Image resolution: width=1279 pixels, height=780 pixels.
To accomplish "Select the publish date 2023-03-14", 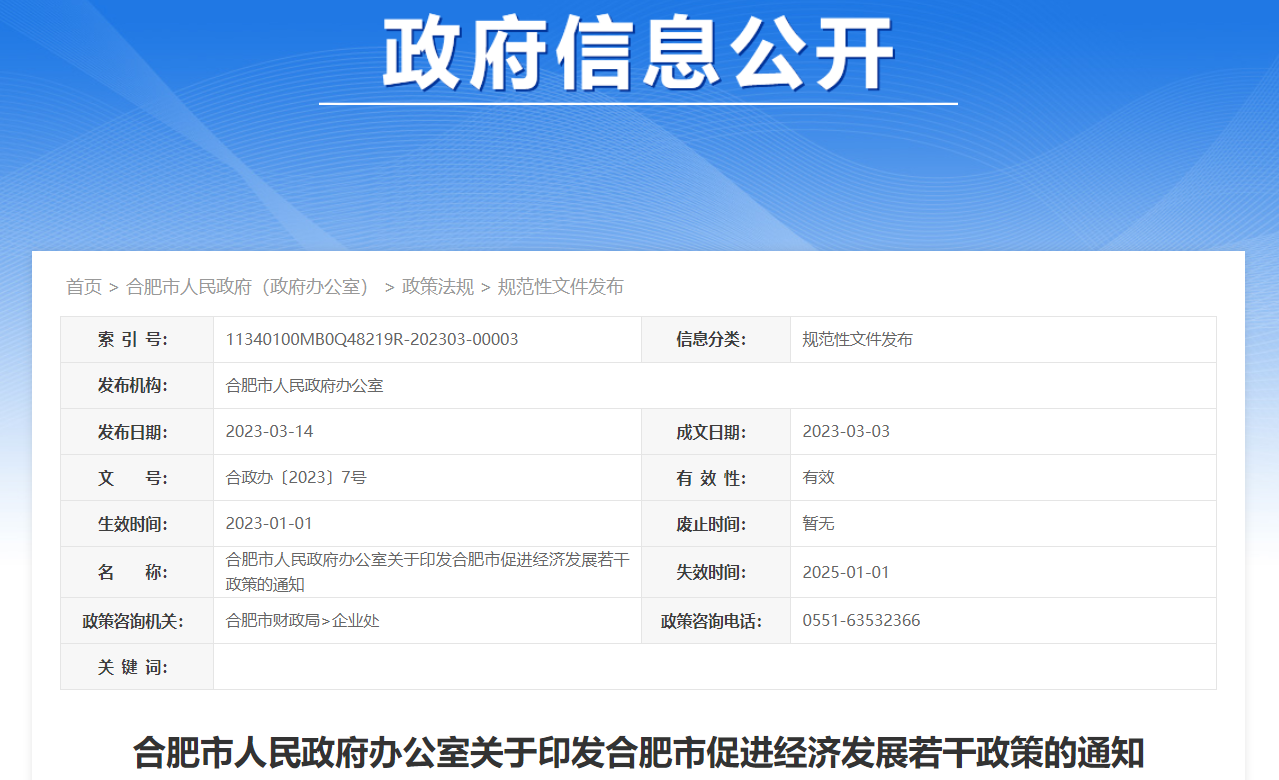I will pos(270,432).
